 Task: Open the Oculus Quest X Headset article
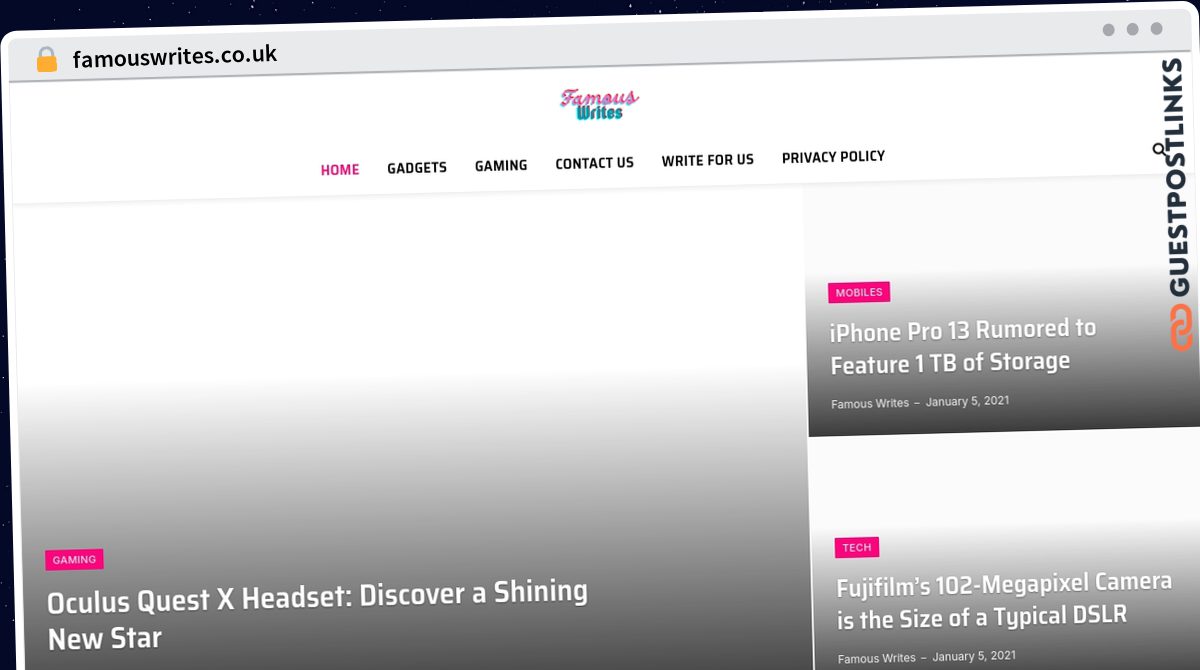coord(317,614)
